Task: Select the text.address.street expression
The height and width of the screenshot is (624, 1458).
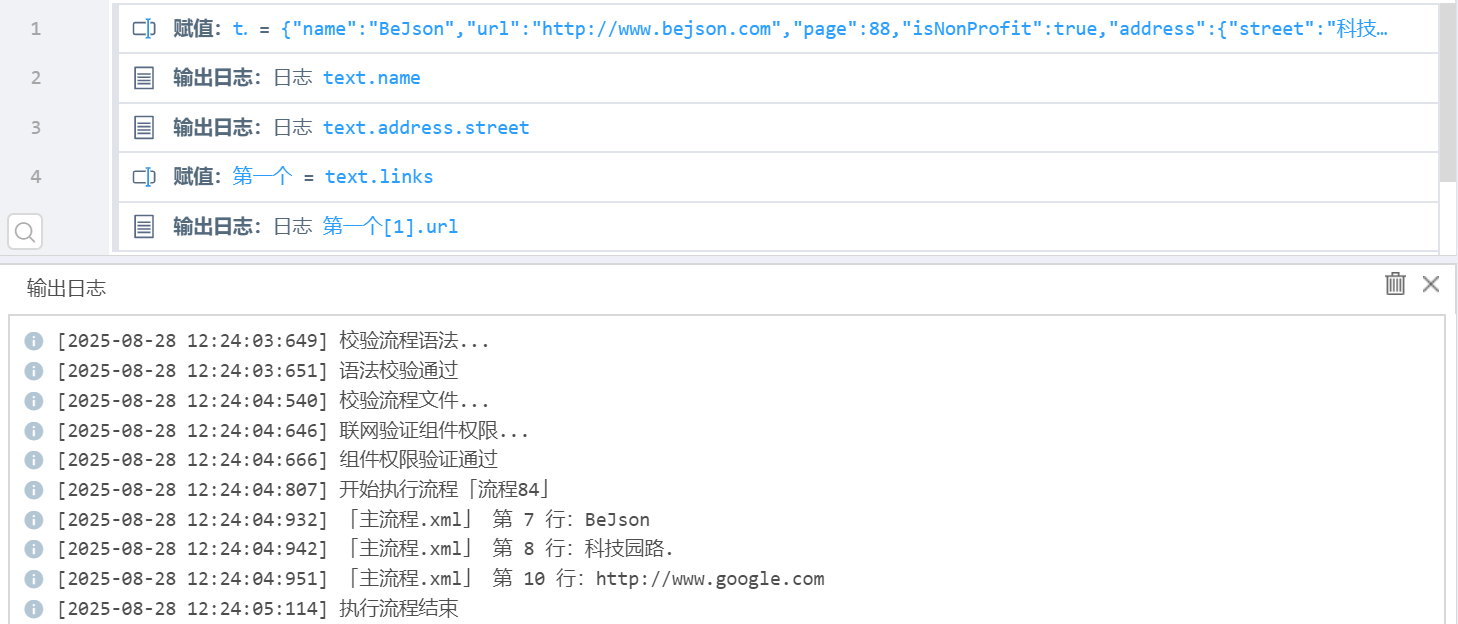Action: click(x=426, y=128)
